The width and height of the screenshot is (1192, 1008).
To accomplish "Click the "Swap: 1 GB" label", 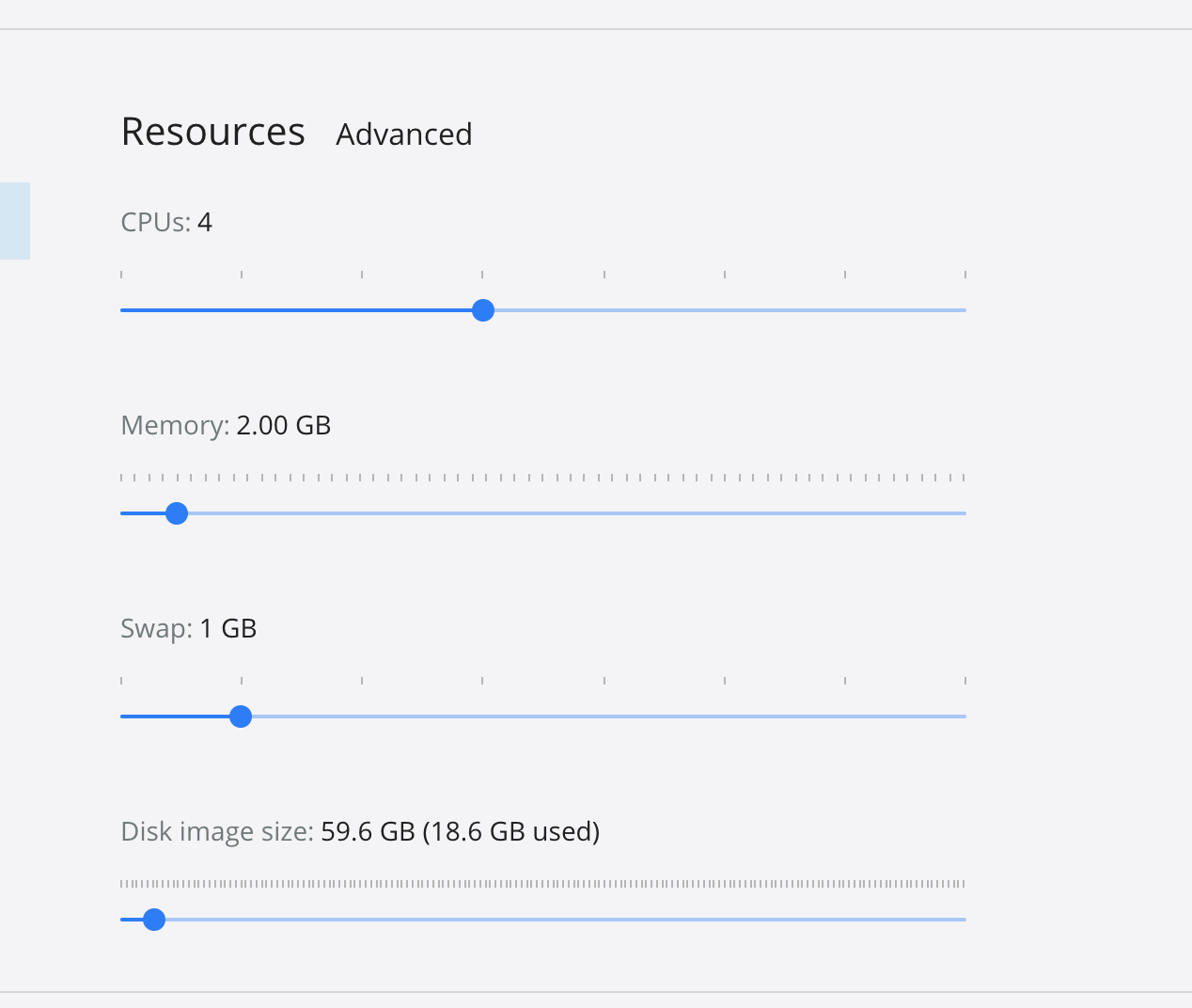I will coord(188,629).
